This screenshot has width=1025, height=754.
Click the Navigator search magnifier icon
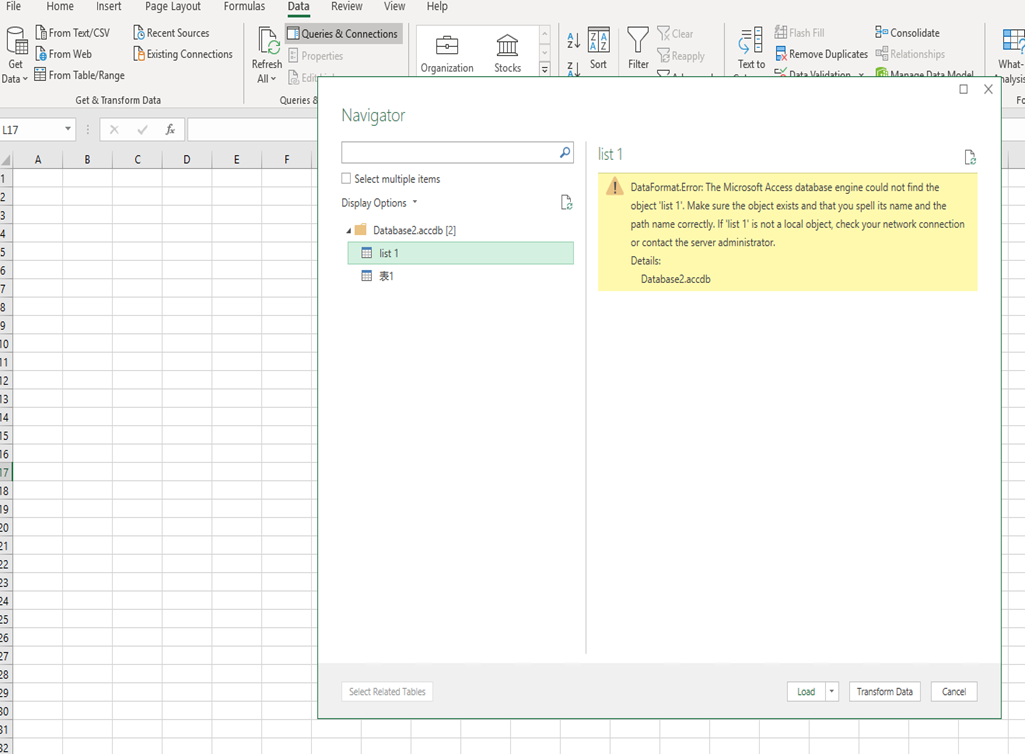(565, 152)
